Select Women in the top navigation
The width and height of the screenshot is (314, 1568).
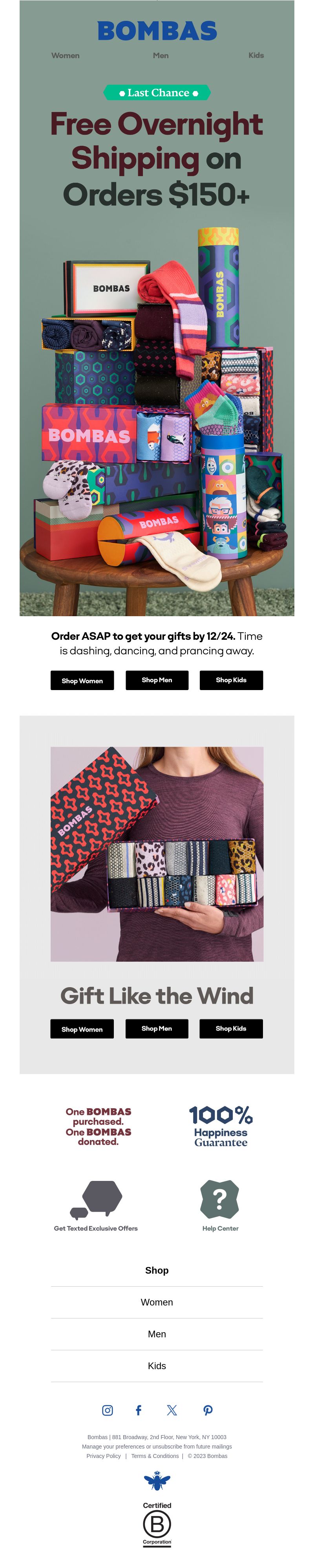tap(65, 55)
